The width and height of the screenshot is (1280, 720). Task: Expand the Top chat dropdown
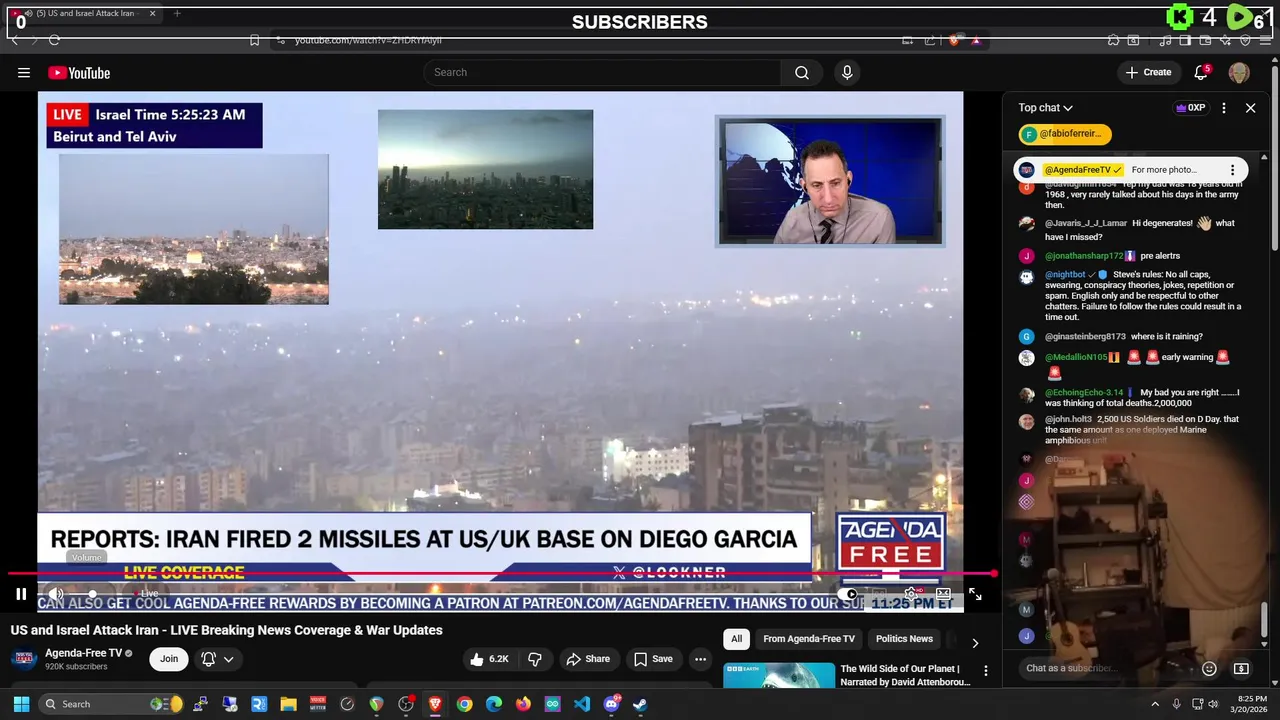1046,108
